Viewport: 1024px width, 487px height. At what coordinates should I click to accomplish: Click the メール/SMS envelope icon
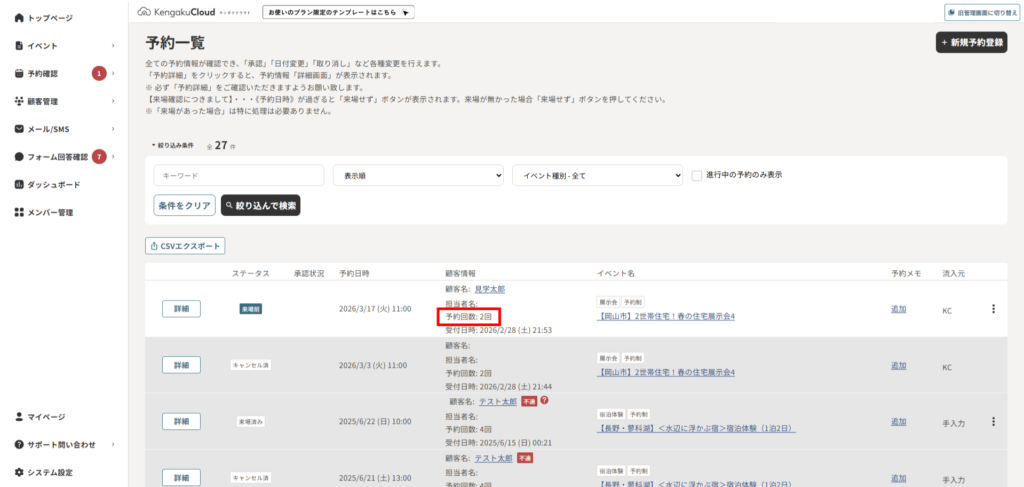(19, 129)
